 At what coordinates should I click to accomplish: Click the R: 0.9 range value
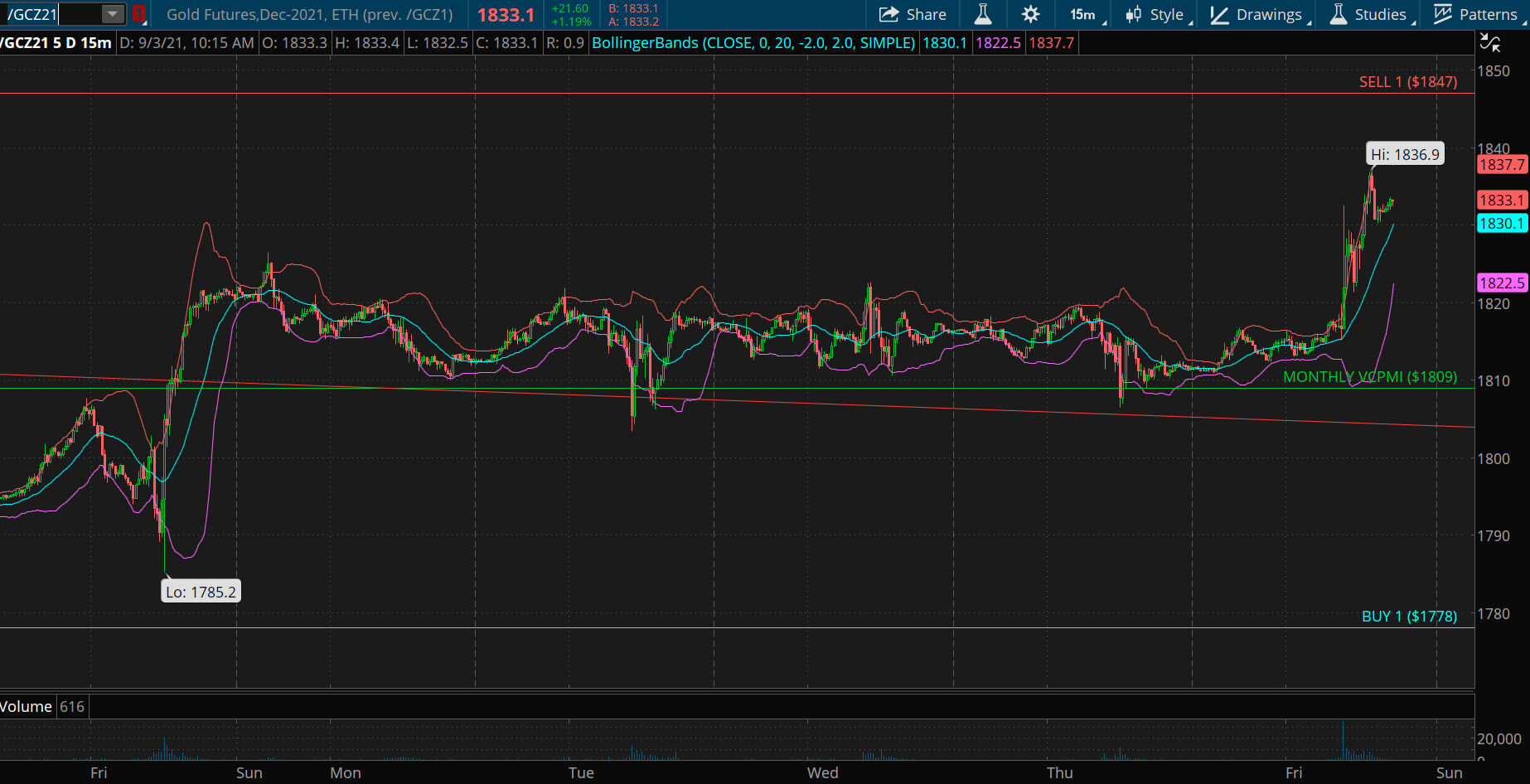click(564, 42)
